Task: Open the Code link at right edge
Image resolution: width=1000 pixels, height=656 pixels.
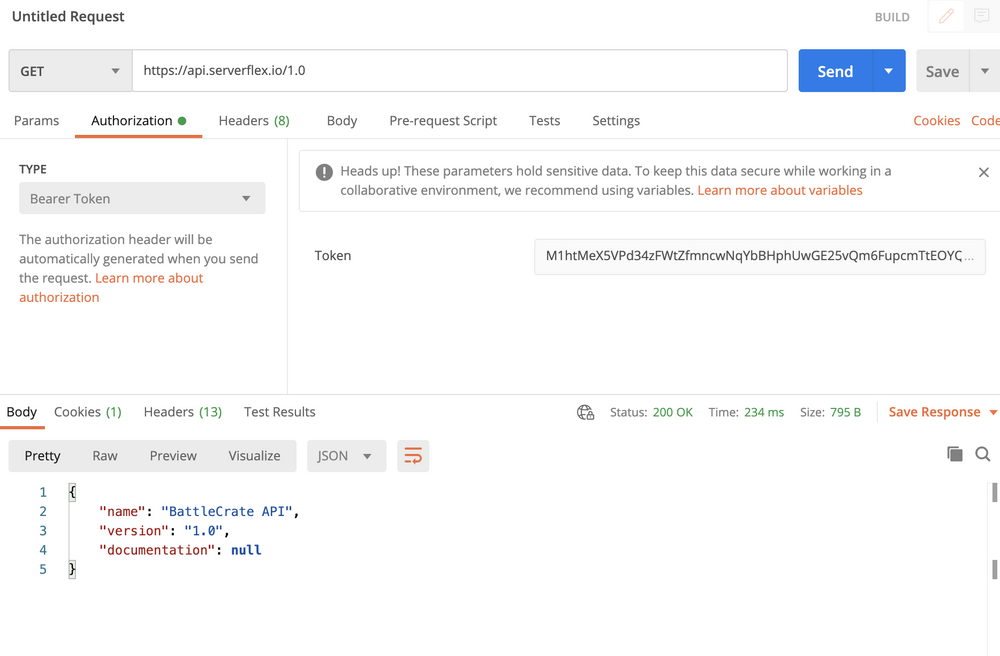Action: (985, 120)
